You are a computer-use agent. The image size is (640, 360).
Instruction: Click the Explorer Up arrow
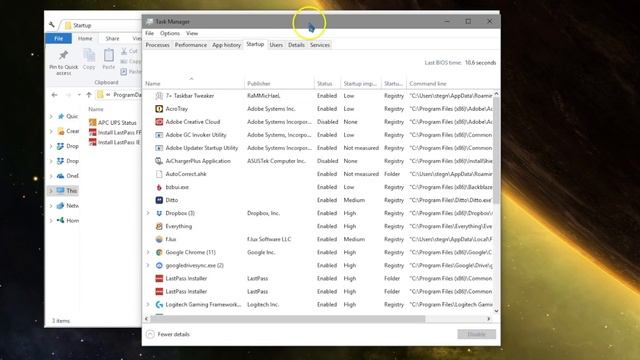[89, 95]
